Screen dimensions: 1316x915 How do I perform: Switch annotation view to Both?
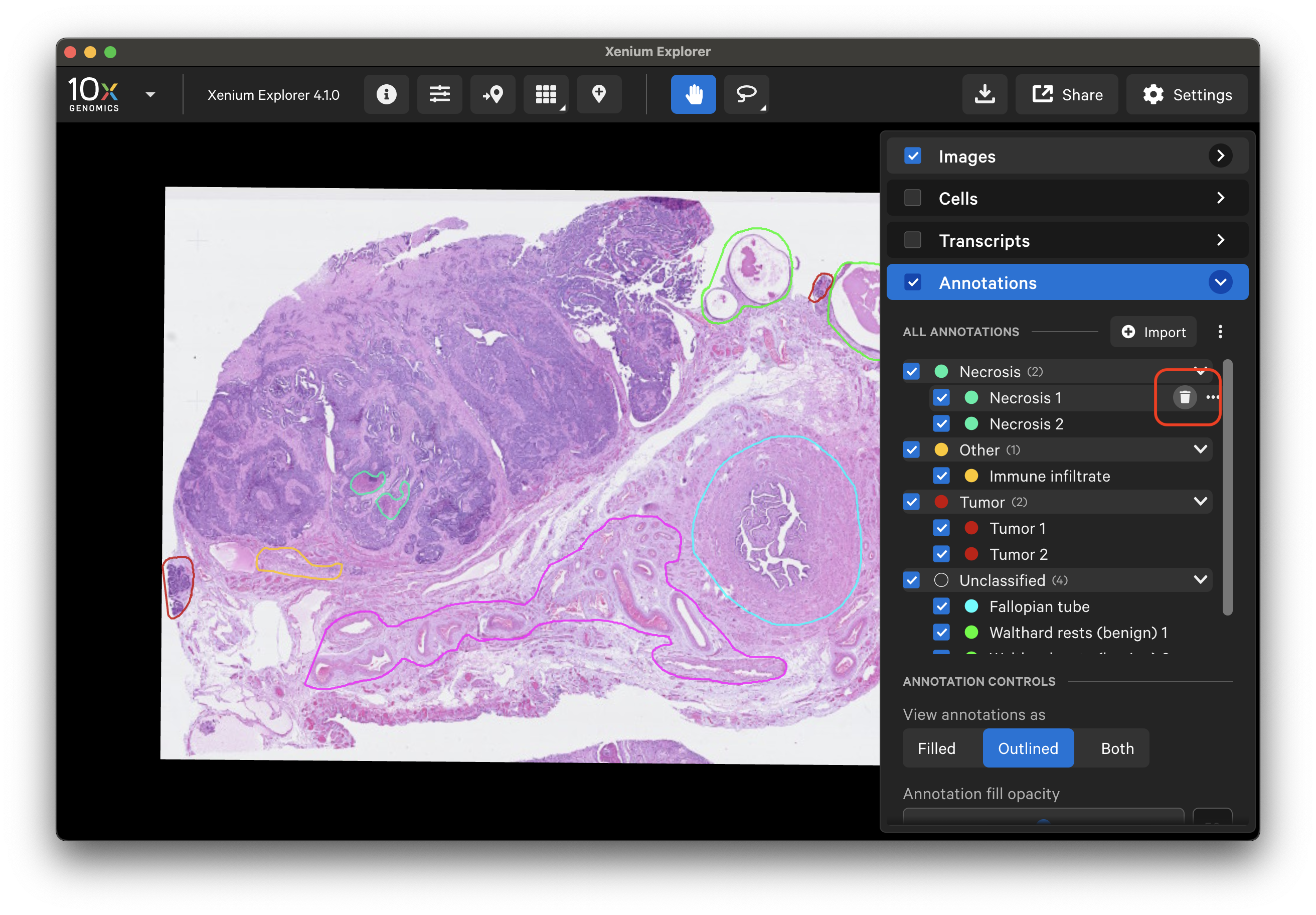point(1116,748)
